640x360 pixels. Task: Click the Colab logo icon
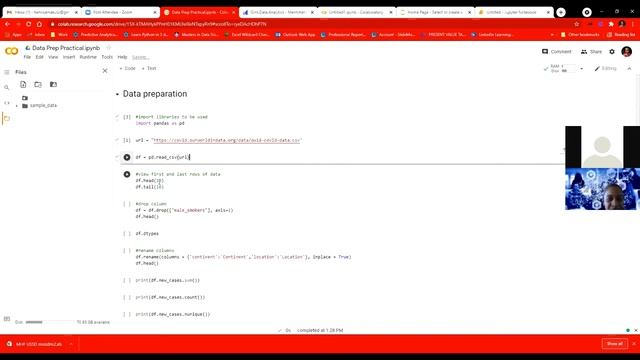pyautogui.click(x=11, y=51)
